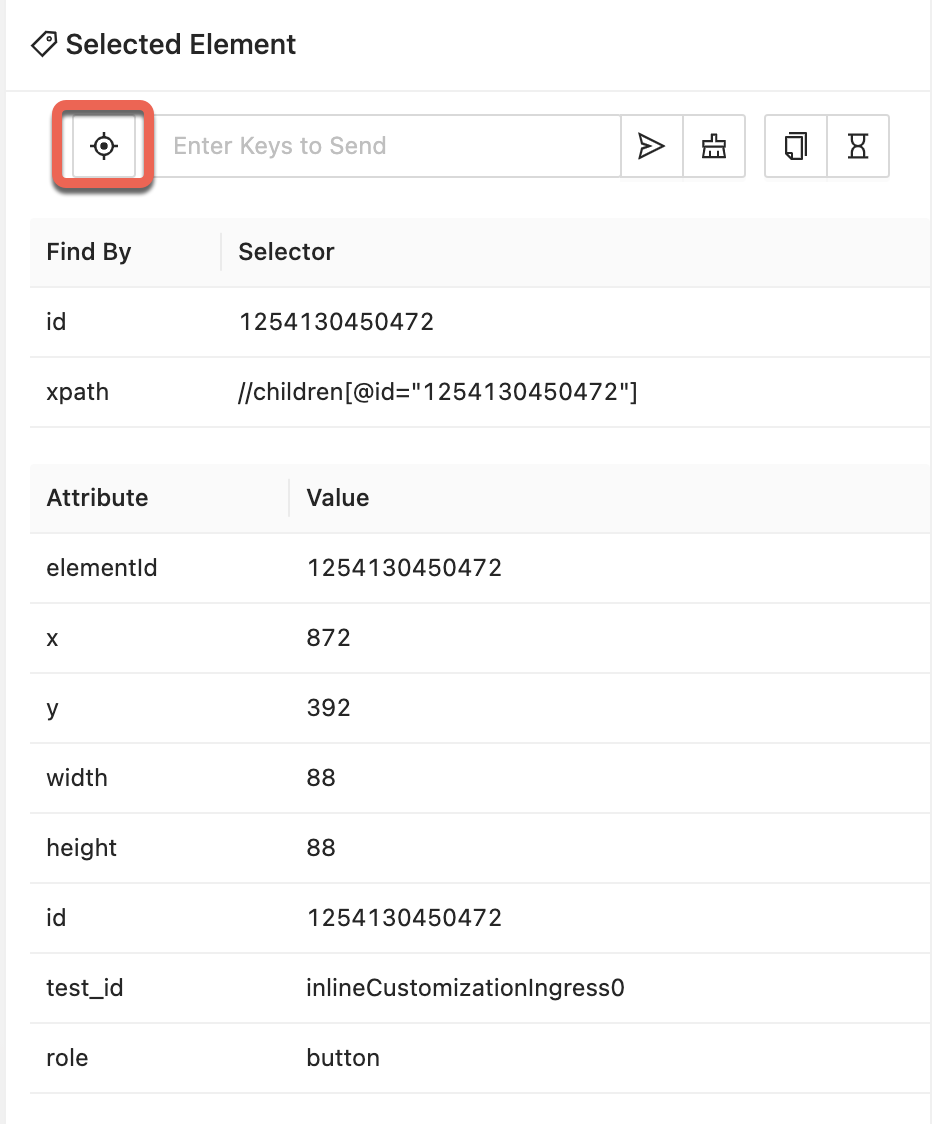Click the hourglass timing icon
The height and width of the screenshot is (1124, 932).
point(858,146)
